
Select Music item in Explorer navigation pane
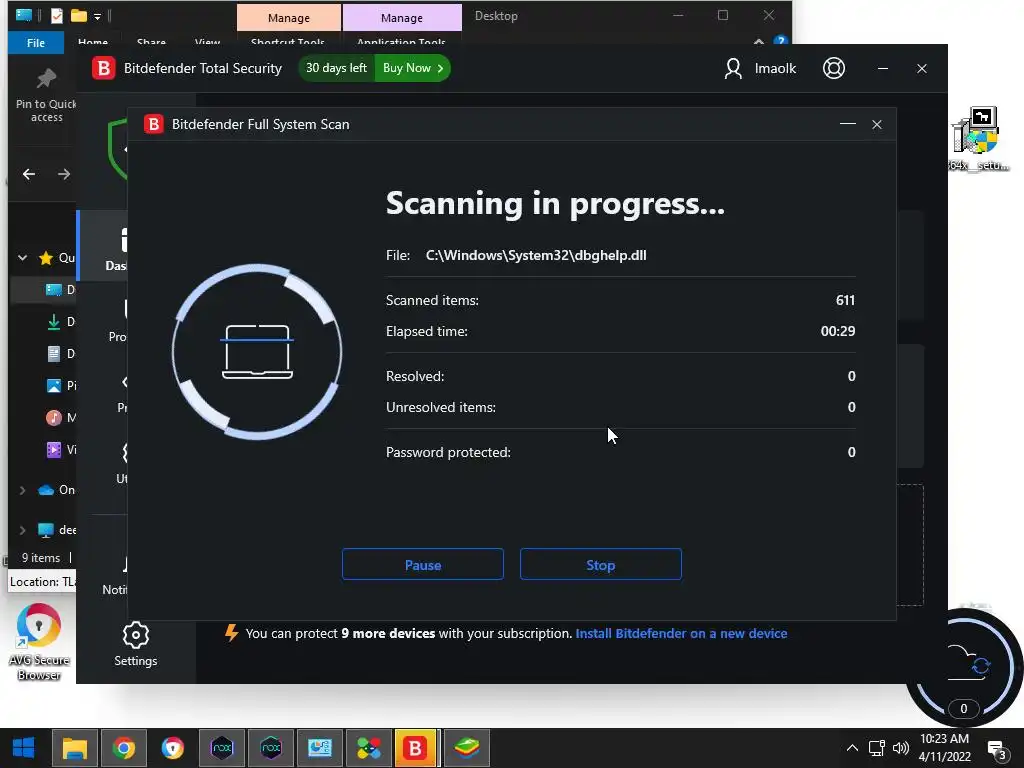tap(59, 417)
